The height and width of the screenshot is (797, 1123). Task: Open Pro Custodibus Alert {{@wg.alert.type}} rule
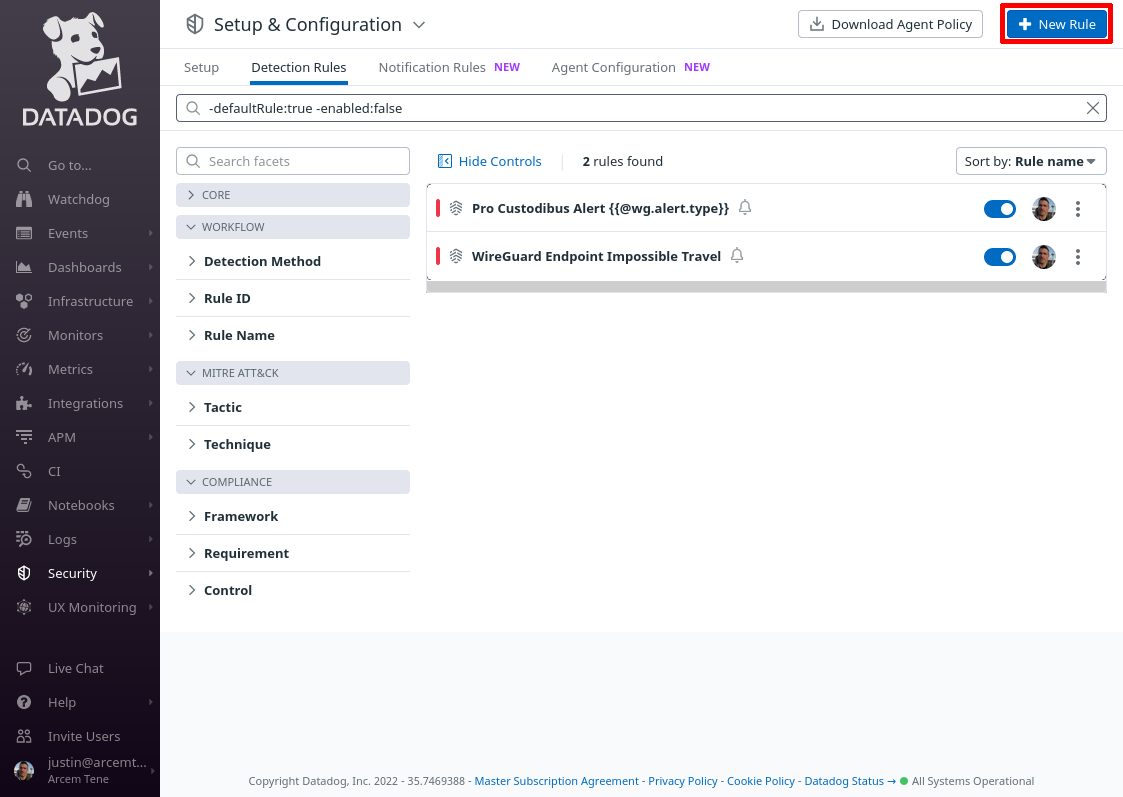point(600,208)
